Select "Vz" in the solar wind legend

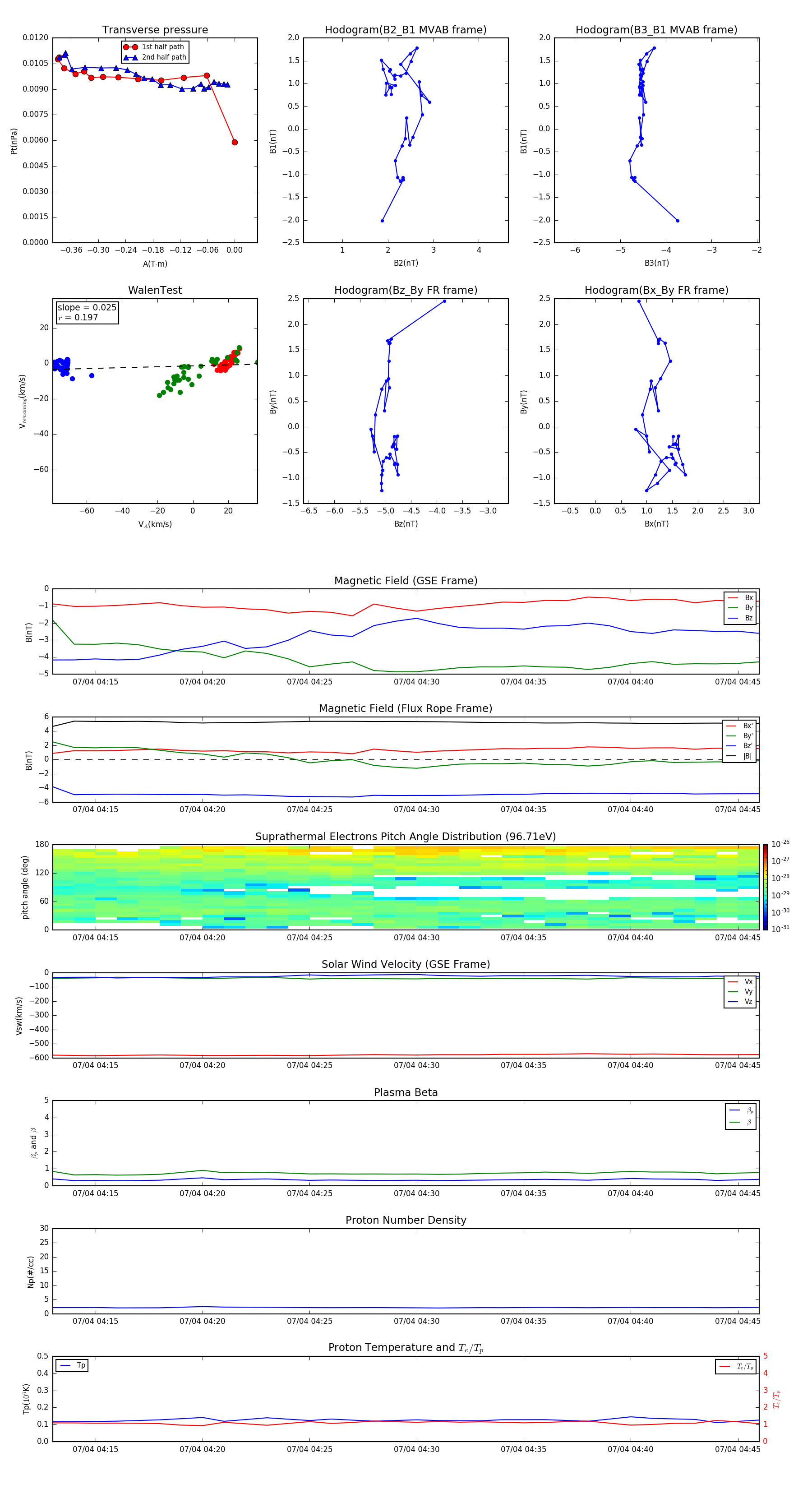pos(748,1002)
